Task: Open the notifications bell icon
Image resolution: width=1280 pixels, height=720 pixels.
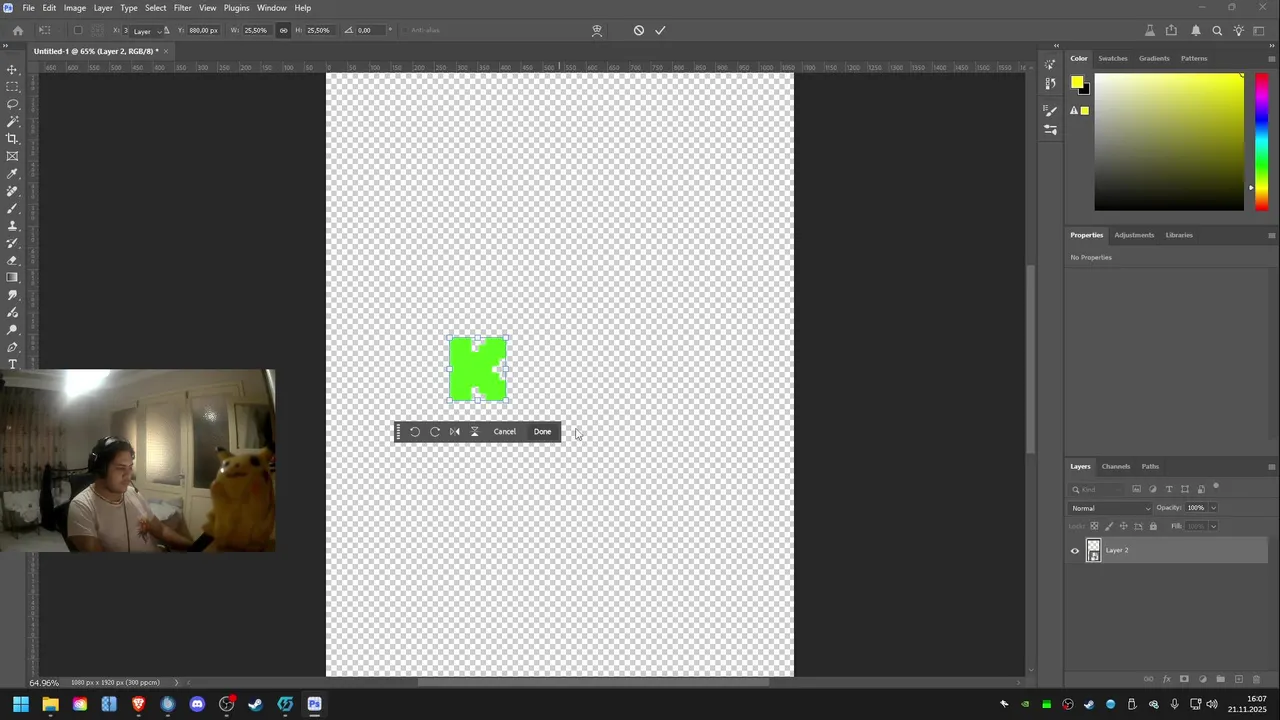Action: (x=1196, y=31)
